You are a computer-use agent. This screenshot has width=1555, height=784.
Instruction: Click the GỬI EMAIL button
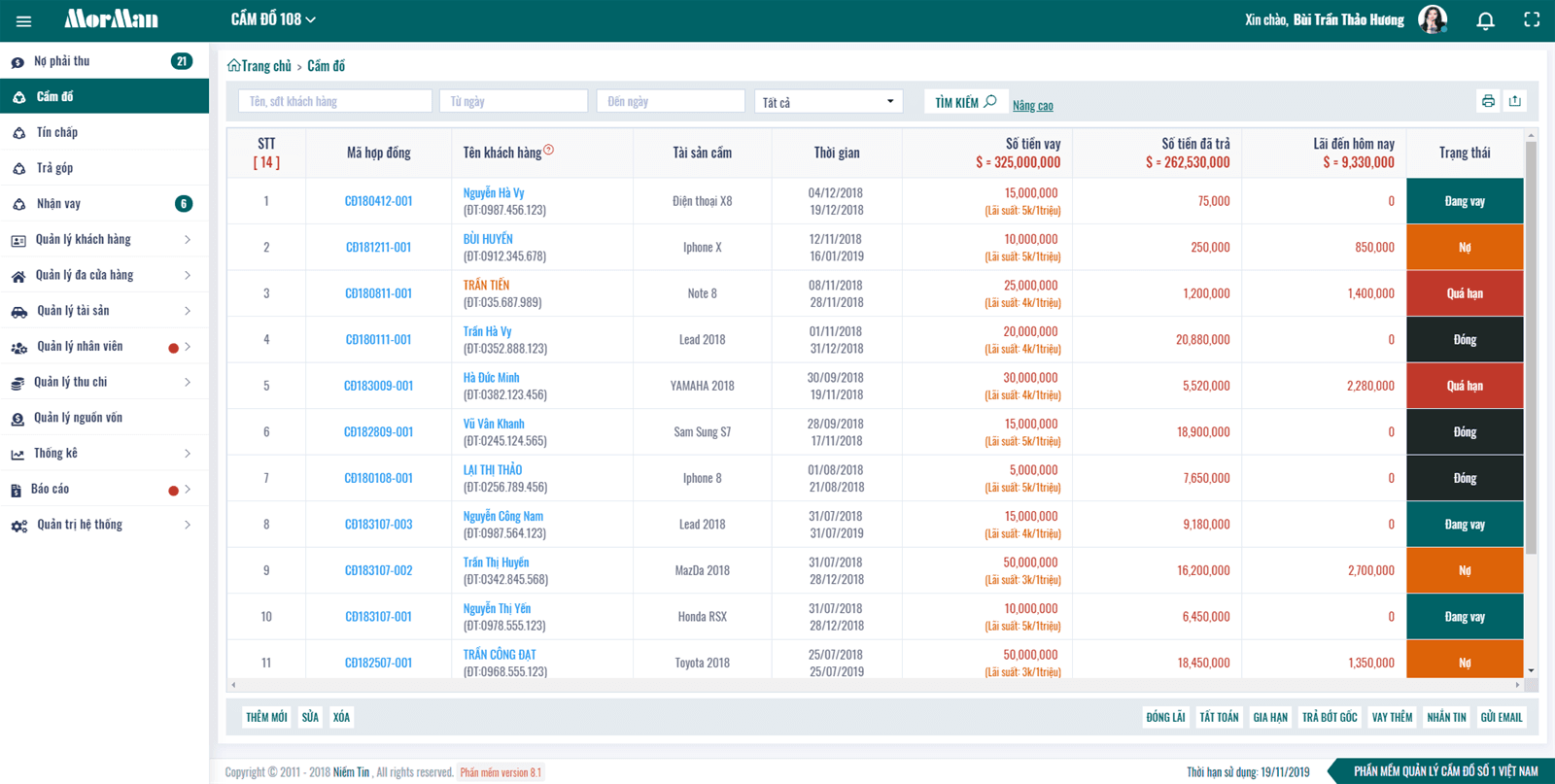point(1502,717)
